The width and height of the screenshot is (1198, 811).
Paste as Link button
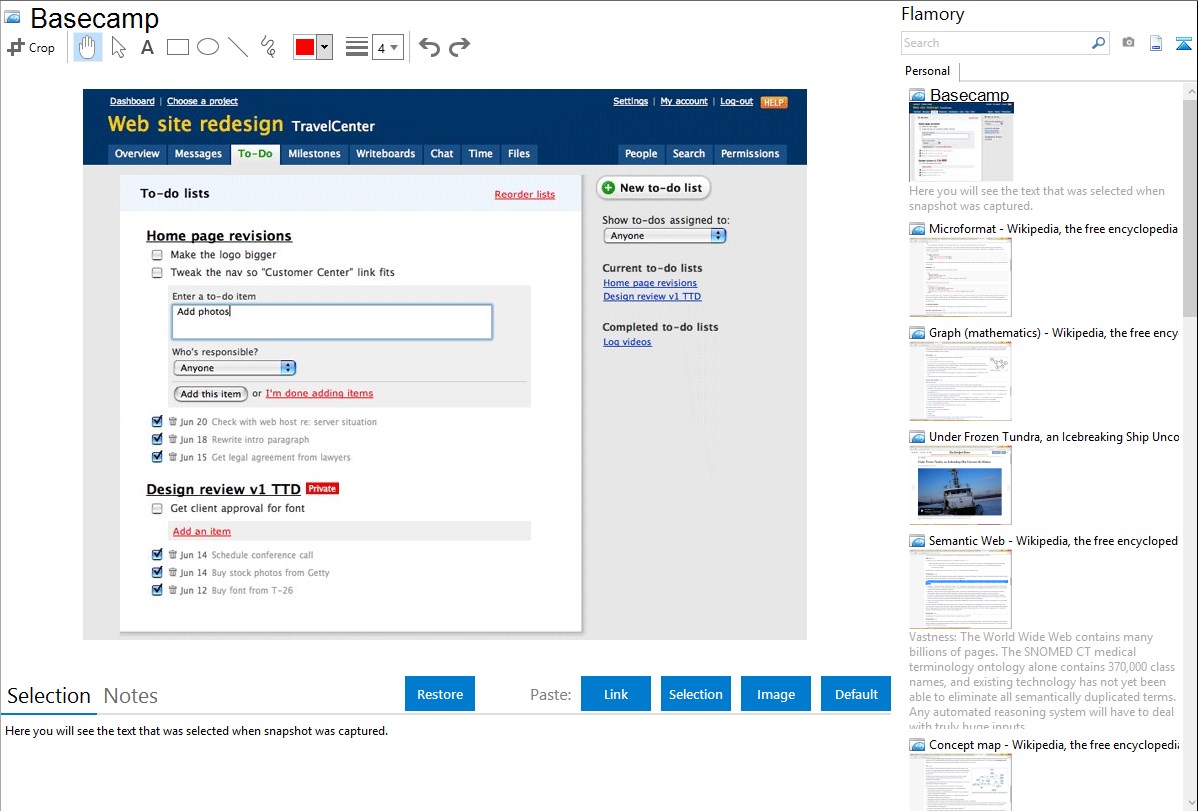616,694
